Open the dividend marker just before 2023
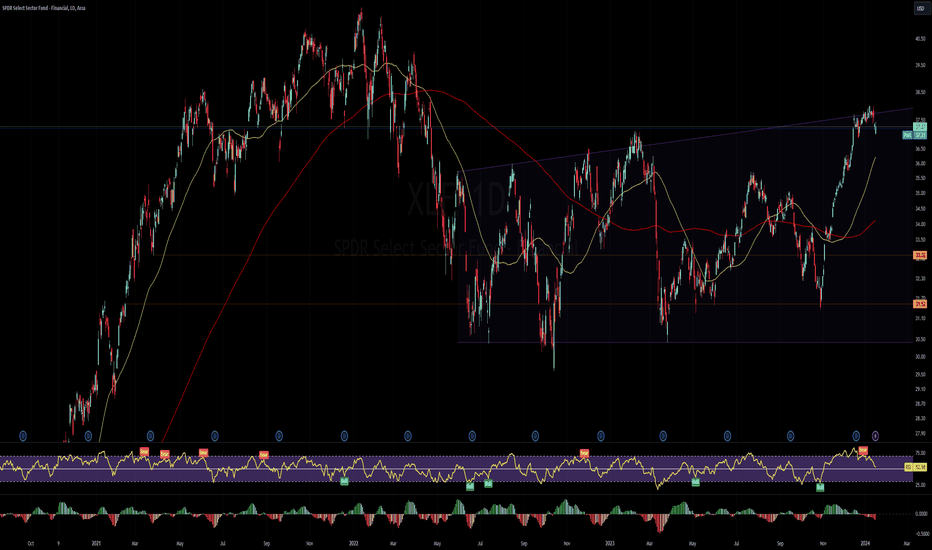 click(x=600, y=436)
